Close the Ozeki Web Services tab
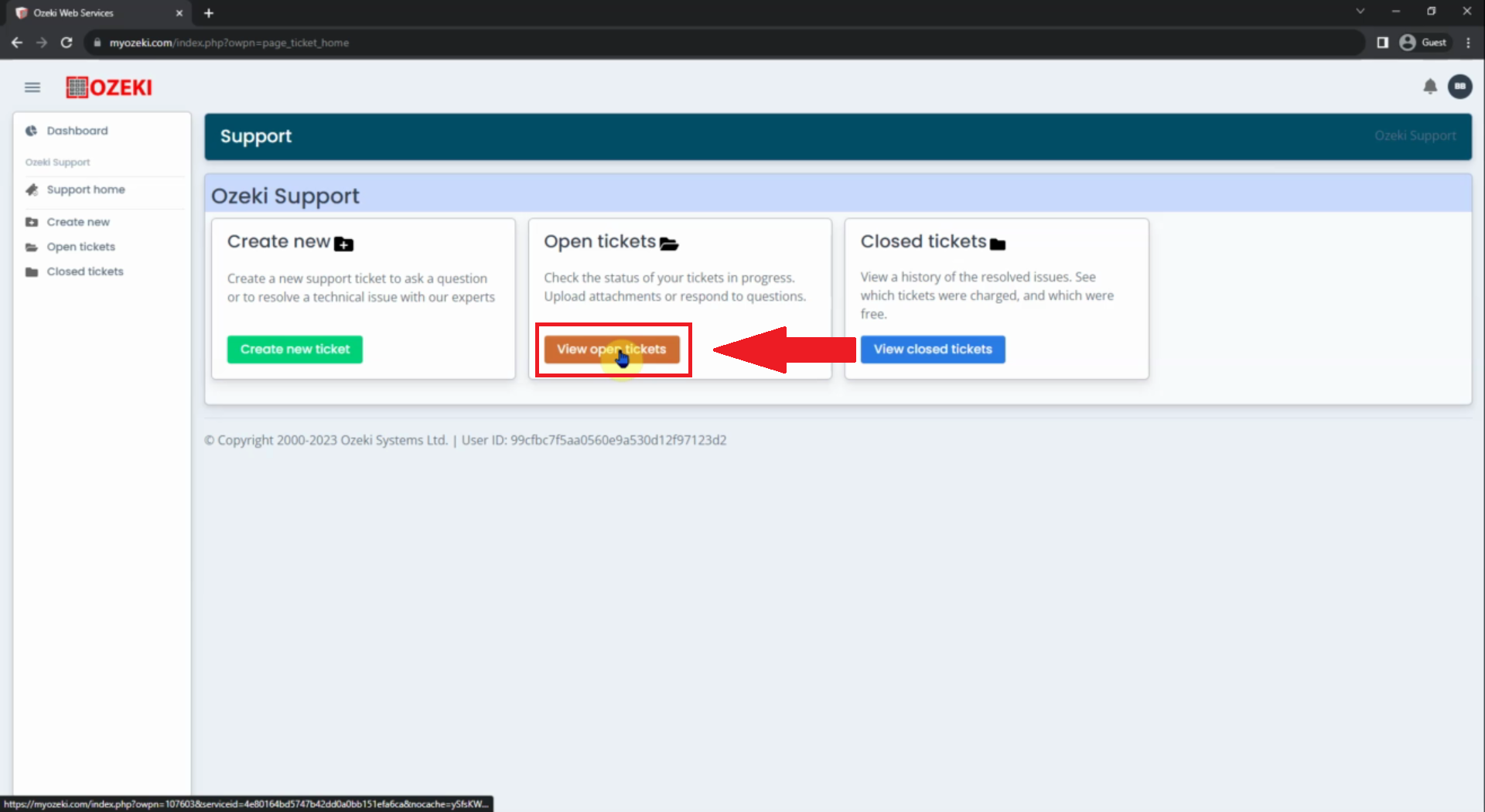The height and width of the screenshot is (812, 1485). (x=179, y=13)
